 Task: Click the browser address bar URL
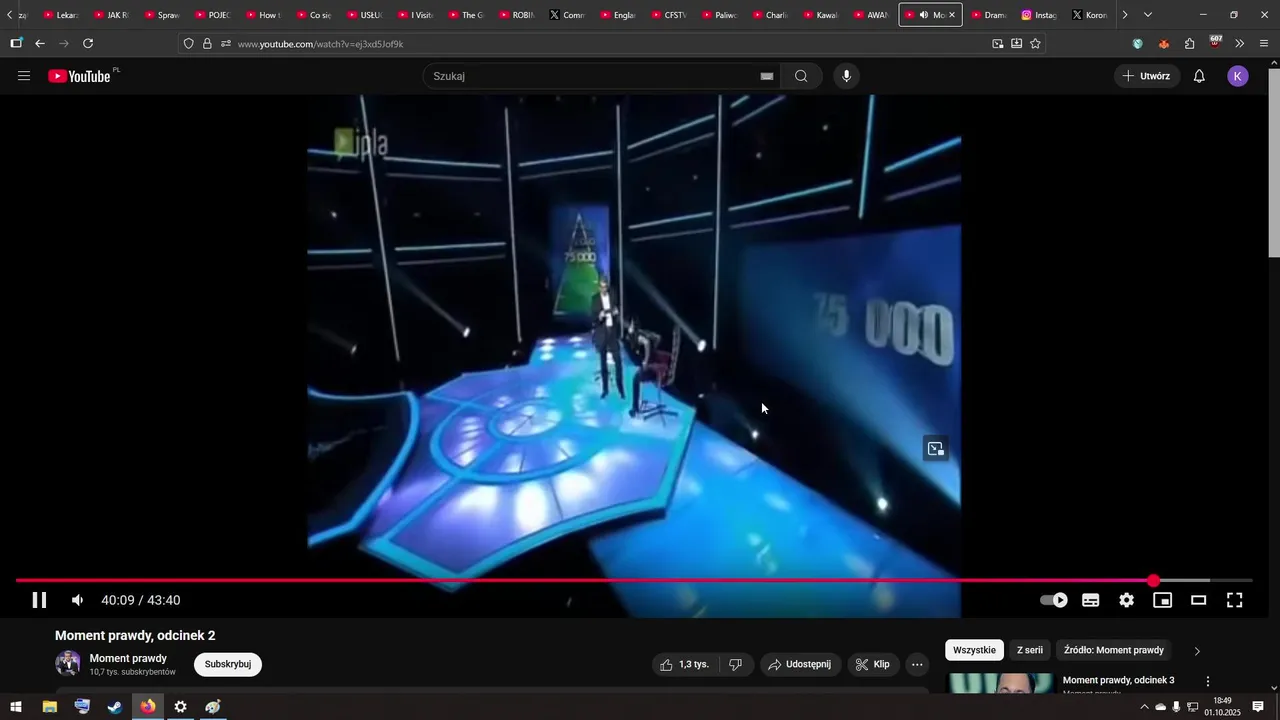tap(320, 44)
